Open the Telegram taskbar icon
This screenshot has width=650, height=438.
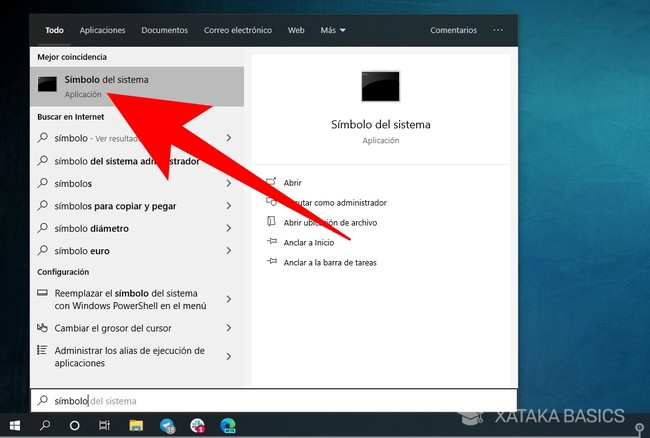(167, 426)
